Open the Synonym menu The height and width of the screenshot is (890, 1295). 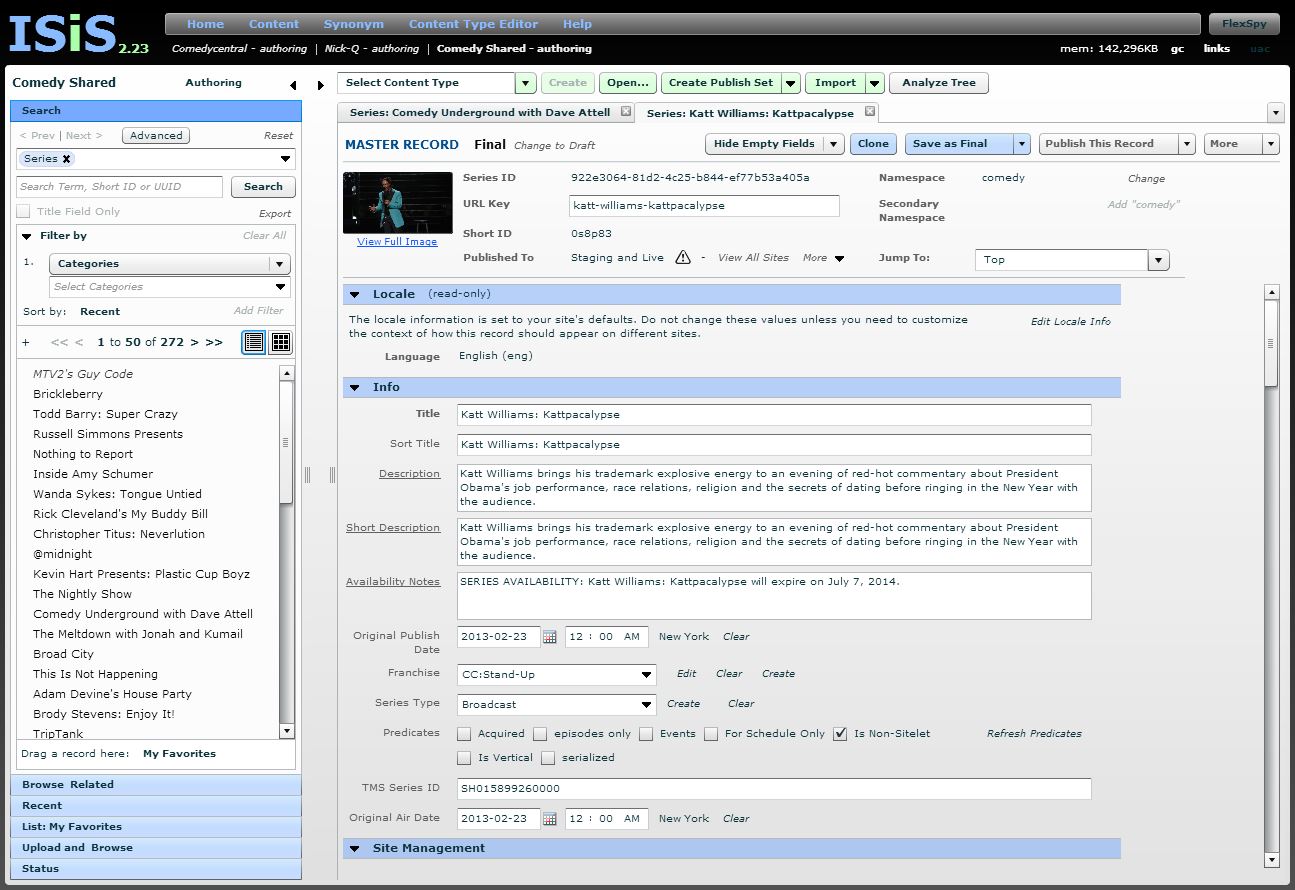tap(354, 24)
